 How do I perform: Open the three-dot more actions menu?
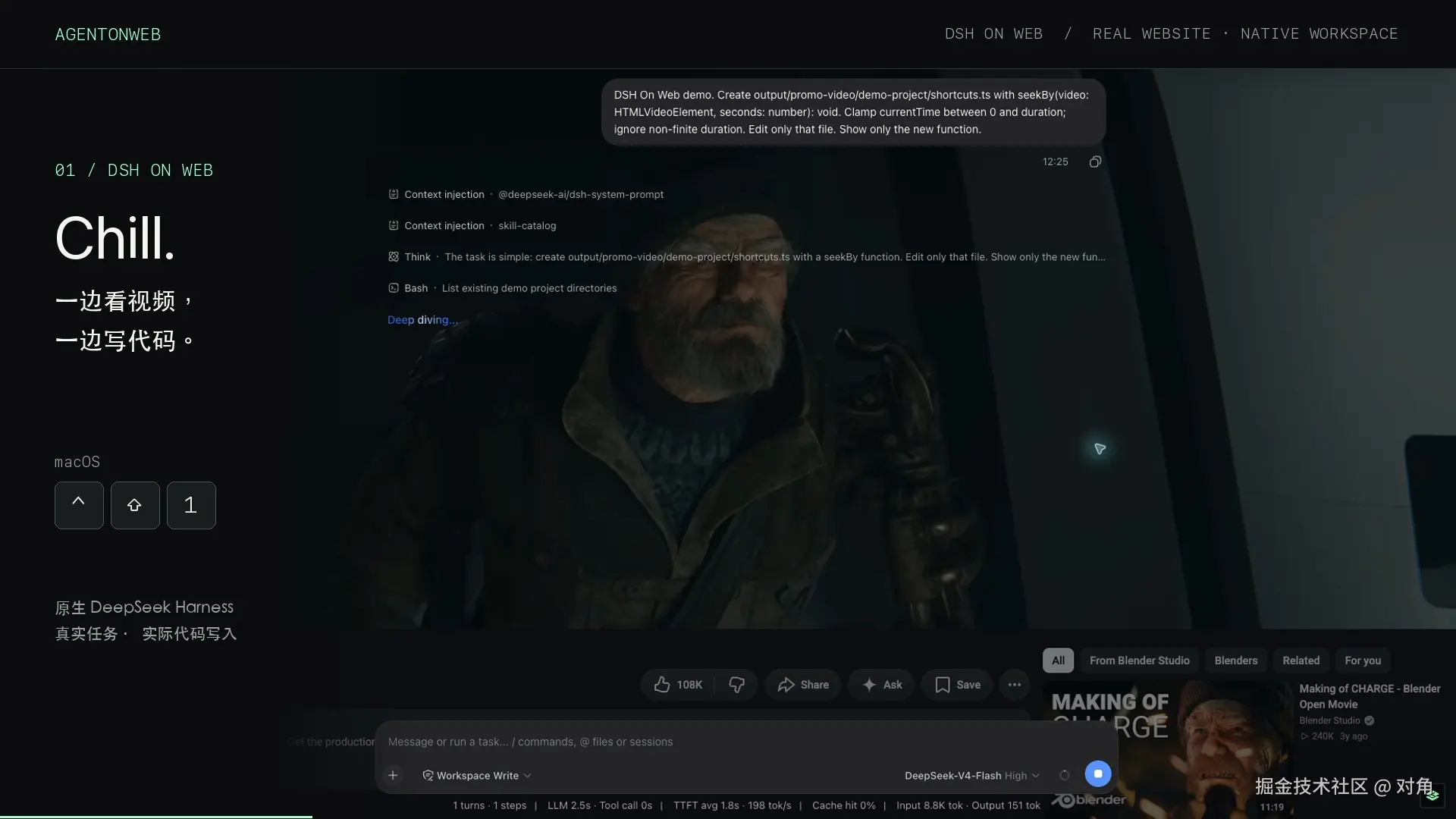[1015, 685]
